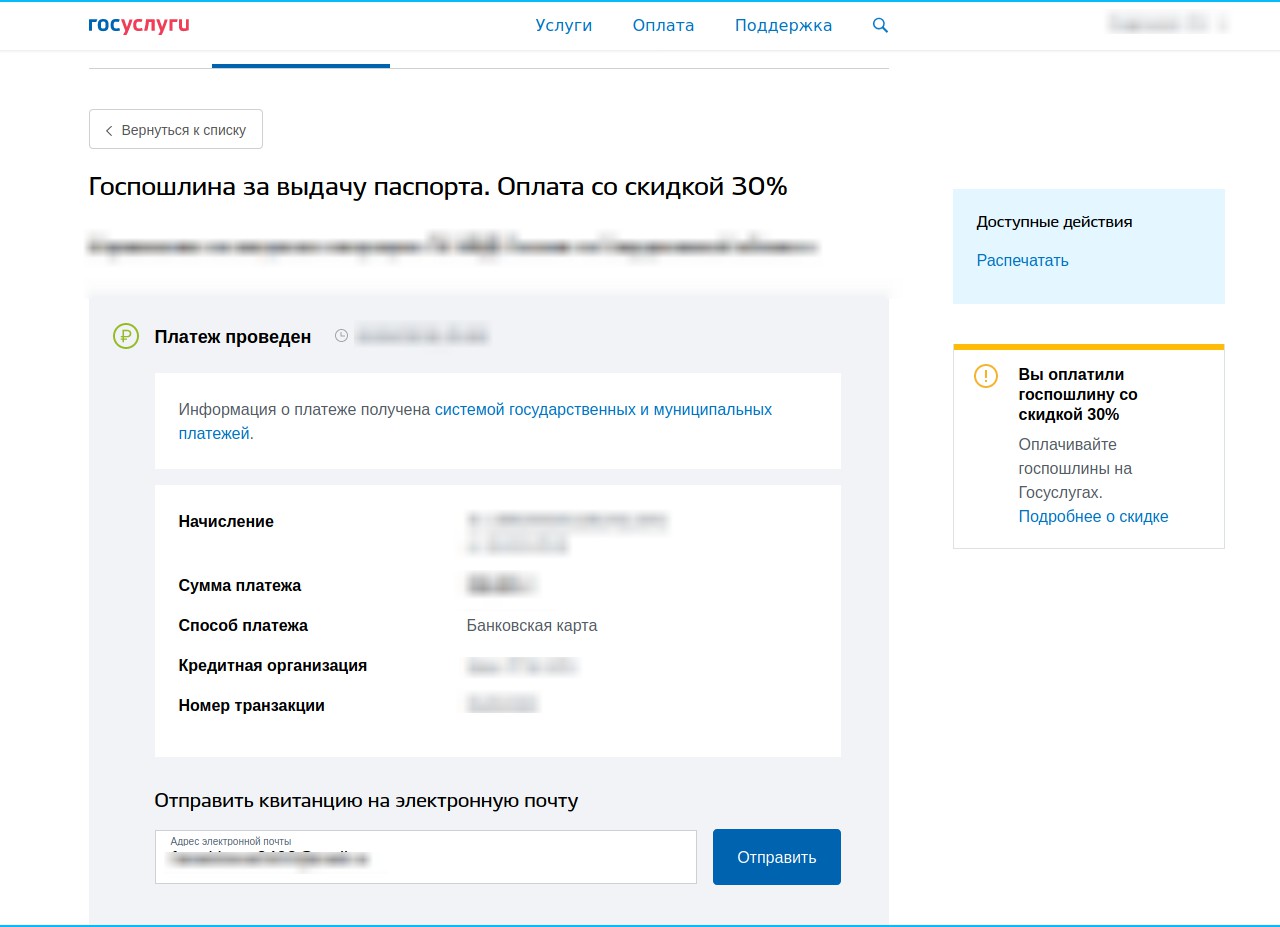This screenshot has height=927, width=1280.
Task: Click the Кредитная организация label
Action: pos(273,666)
